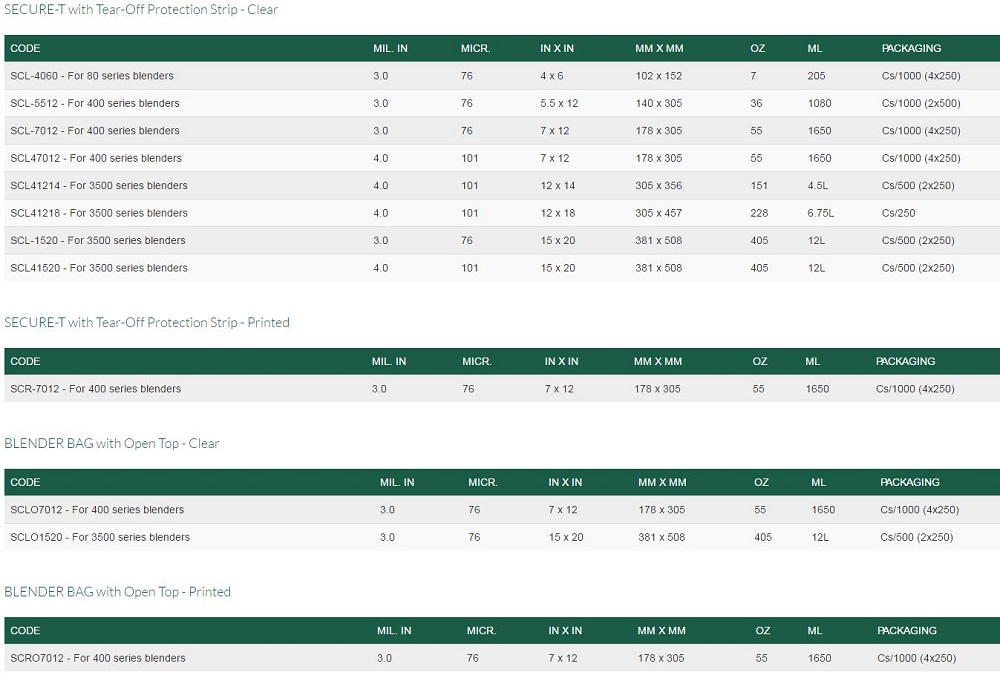The height and width of the screenshot is (675, 1000).
Task: Select "SCL-5512 - For 400 series blenders" code
Action: tap(95, 103)
